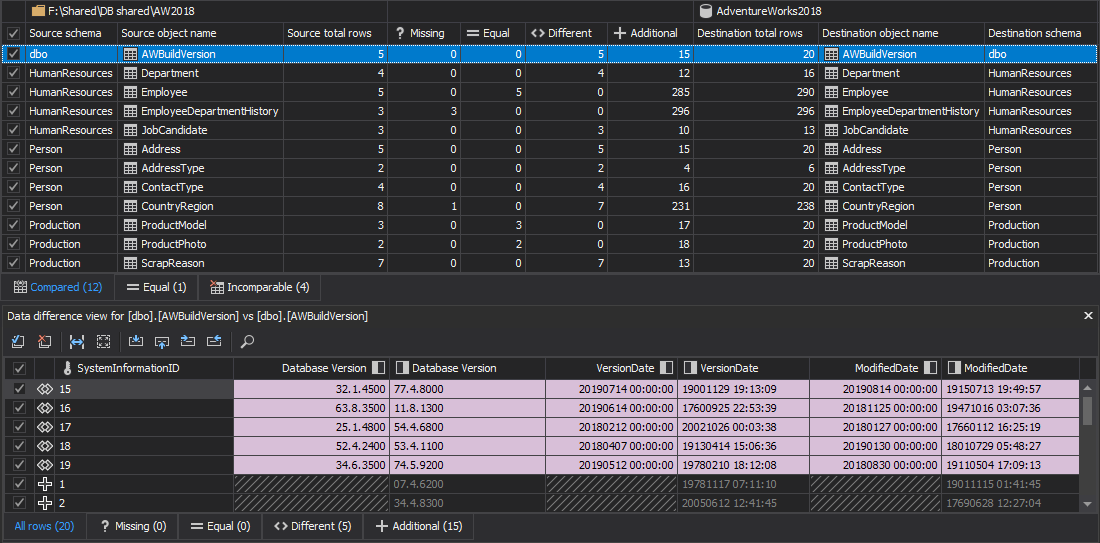Uncheck the checkbox for difference row 17
Screen dimensions: 1100x543
(19, 427)
